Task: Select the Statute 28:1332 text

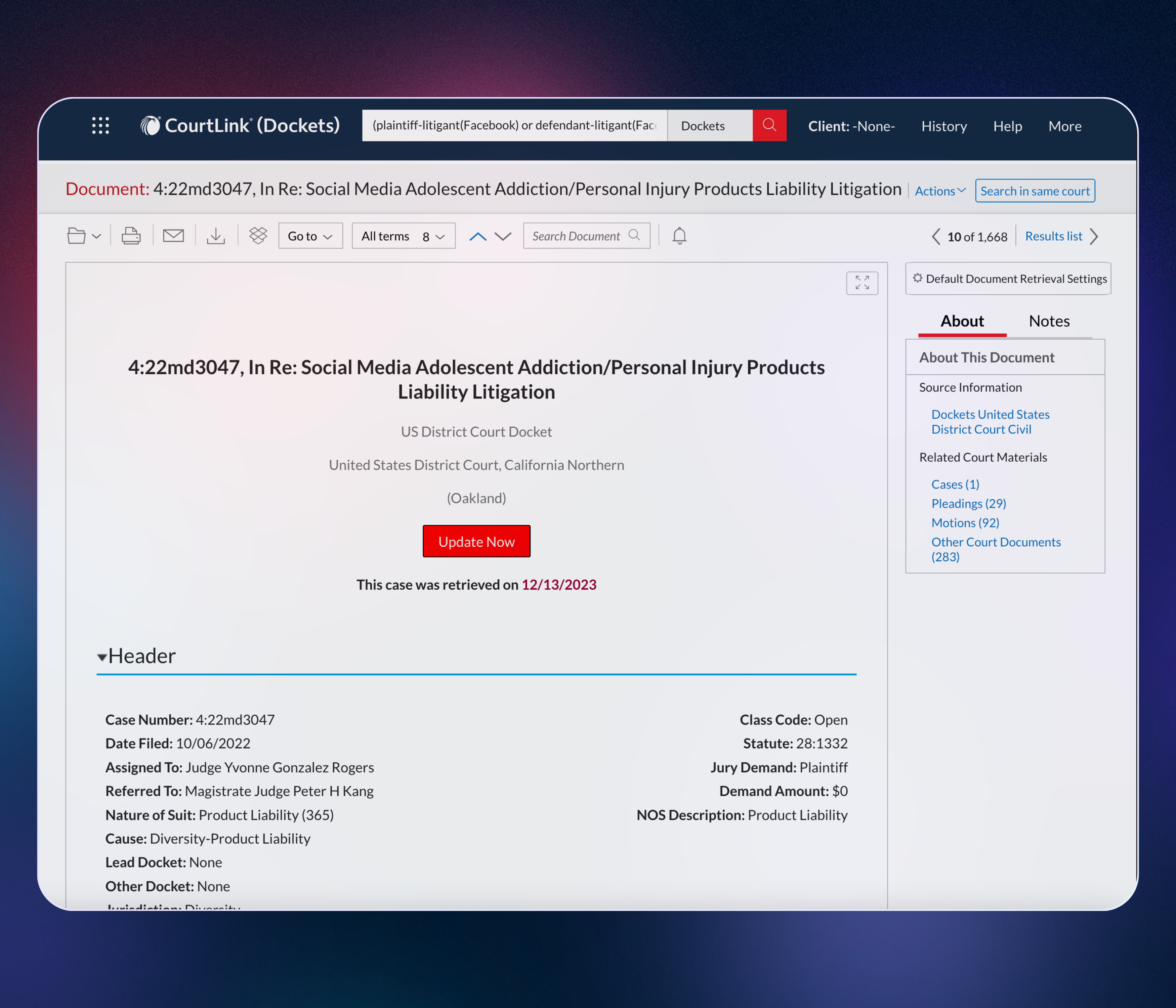Action: pos(795,744)
